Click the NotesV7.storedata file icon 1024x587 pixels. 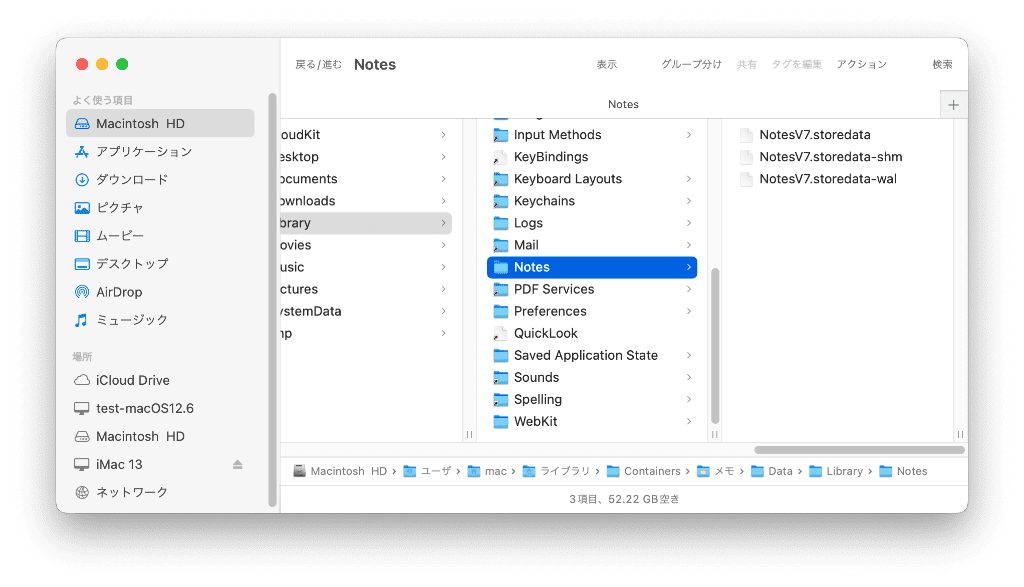(746, 135)
